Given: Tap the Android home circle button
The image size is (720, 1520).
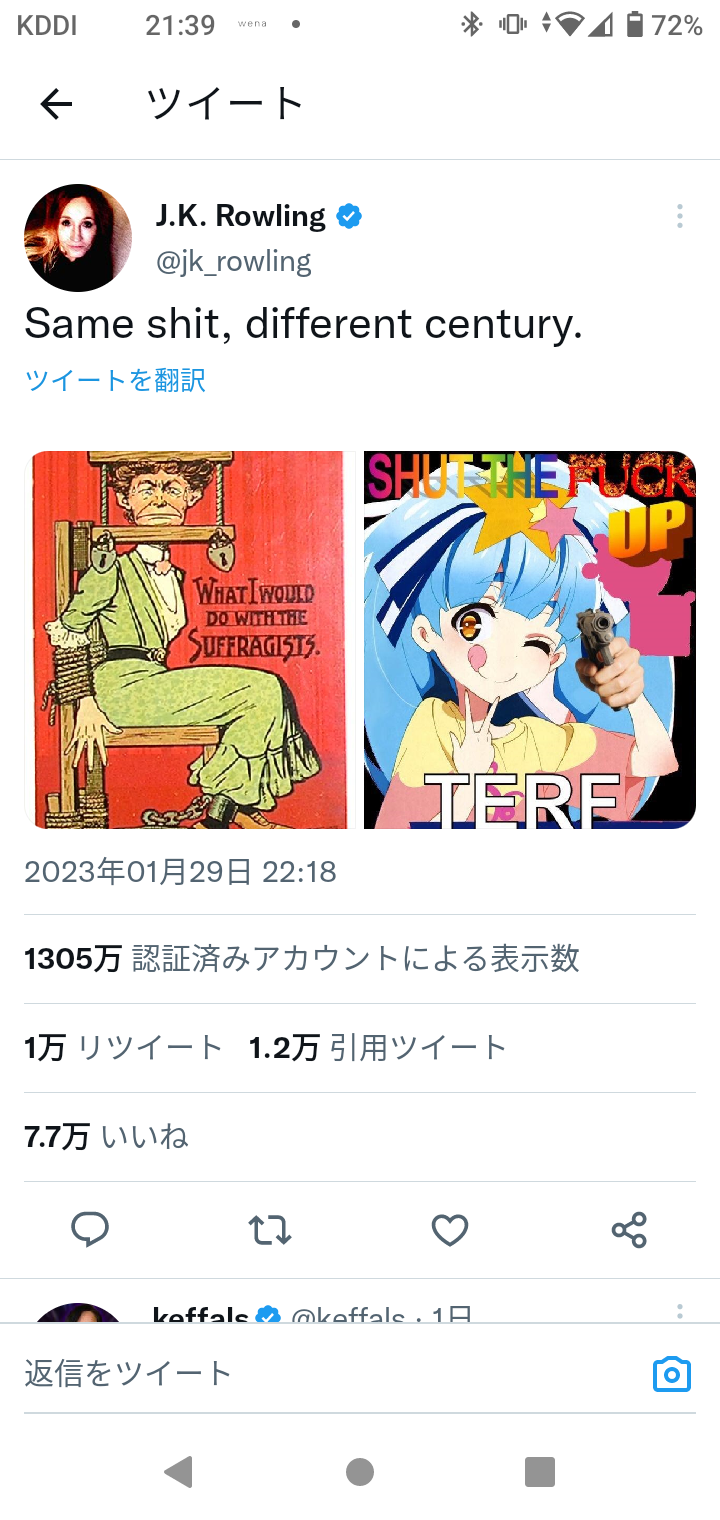Looking at the screenshot, I should pos(360,1472).
